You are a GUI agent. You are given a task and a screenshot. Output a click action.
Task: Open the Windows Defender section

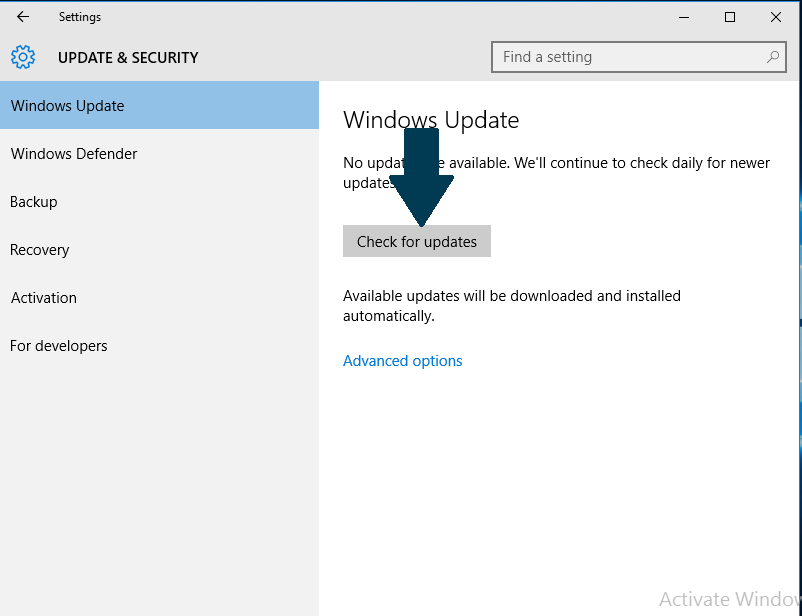(x=159, y=153)
